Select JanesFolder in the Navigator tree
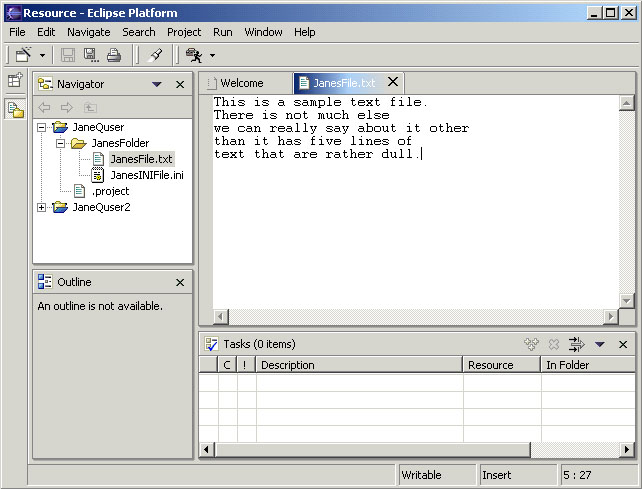 click(120, 143)
